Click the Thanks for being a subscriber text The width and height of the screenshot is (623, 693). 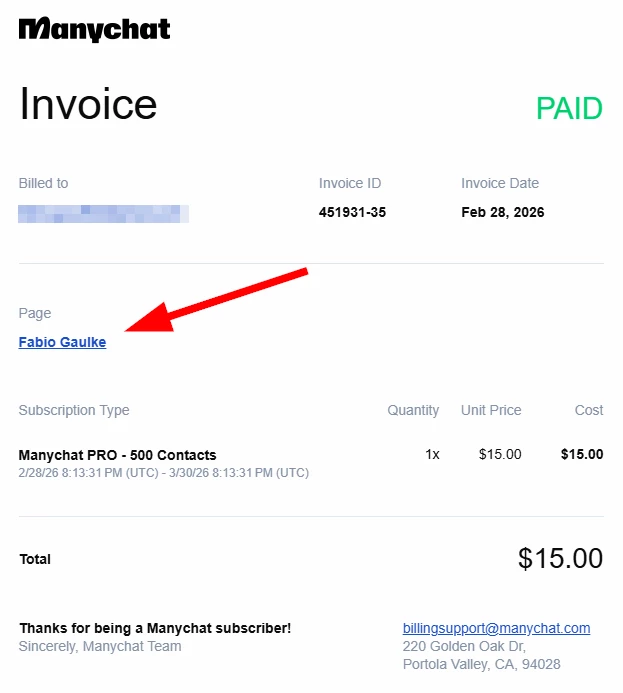[x=155, y=628]
